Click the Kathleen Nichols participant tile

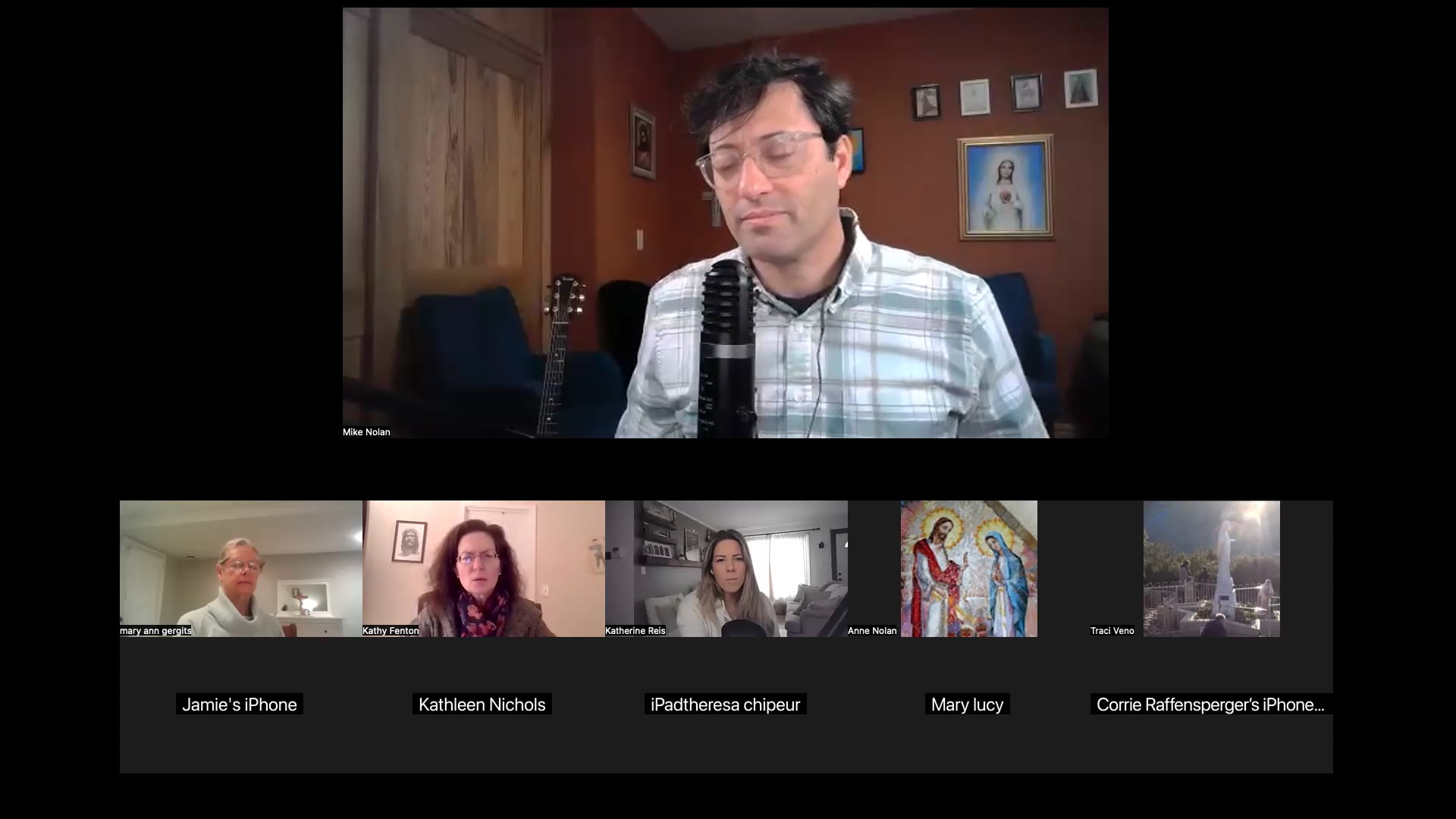point(482,704)
